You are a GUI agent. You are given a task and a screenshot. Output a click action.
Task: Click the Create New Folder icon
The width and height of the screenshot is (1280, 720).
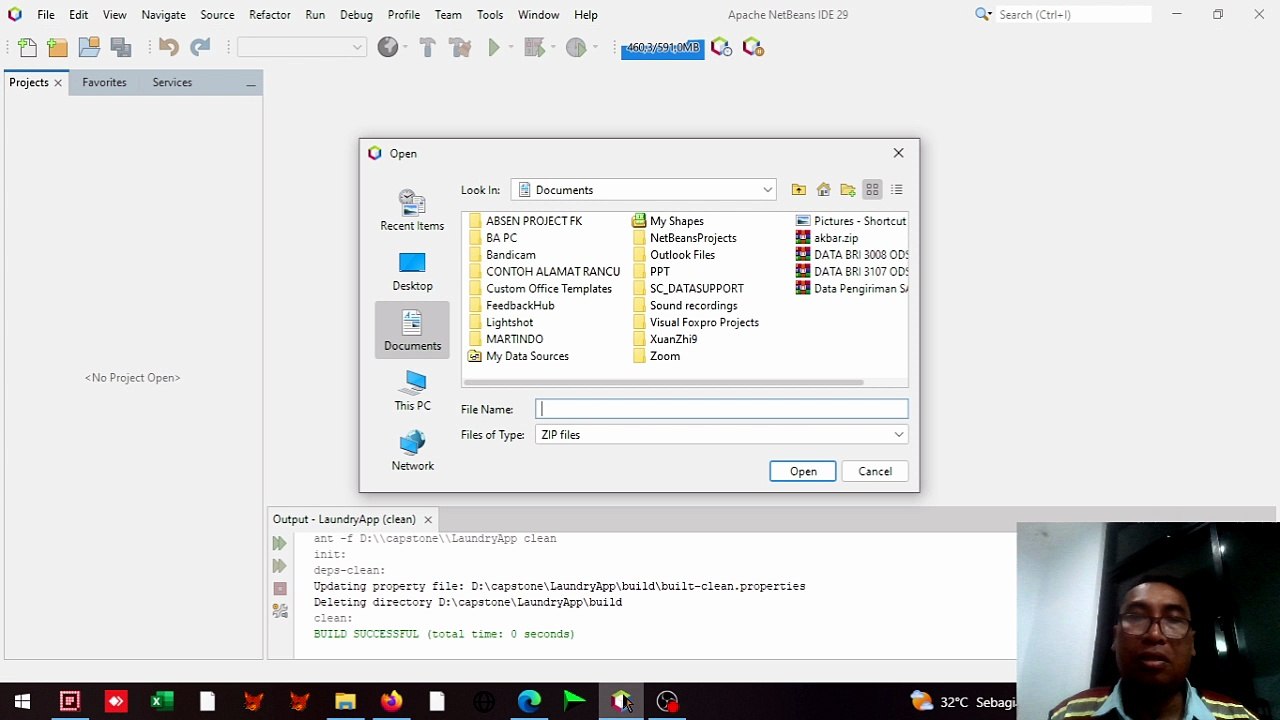848,190
